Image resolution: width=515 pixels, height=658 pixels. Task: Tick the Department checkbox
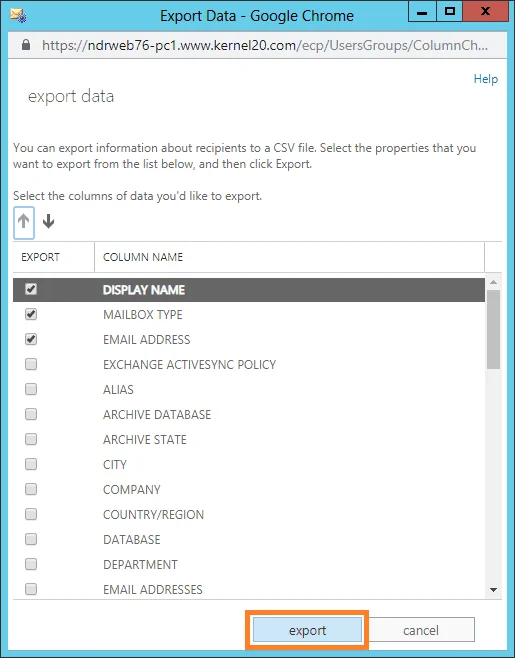pos(31,564)
